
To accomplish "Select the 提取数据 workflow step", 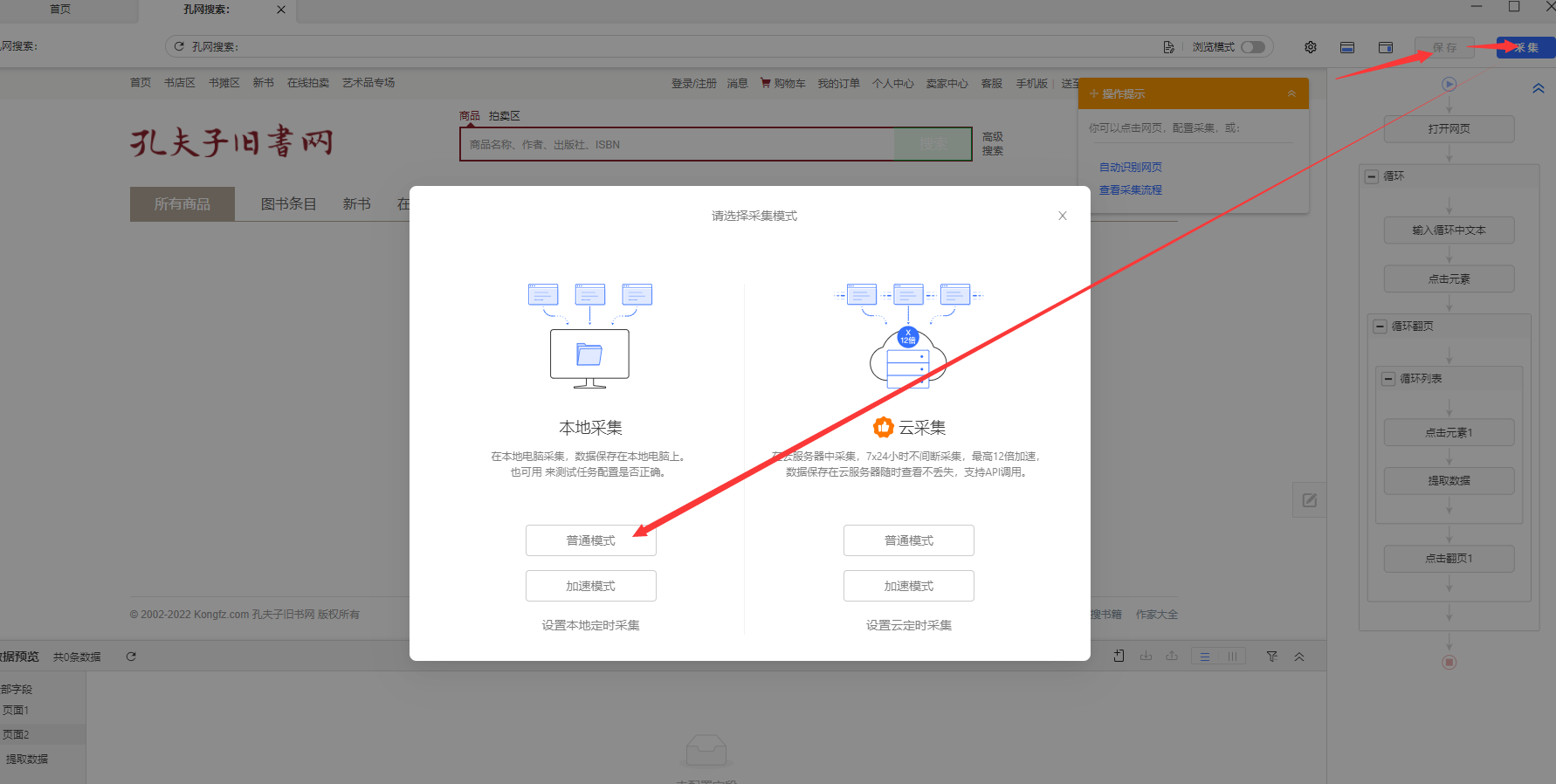I will point(1449,481).
